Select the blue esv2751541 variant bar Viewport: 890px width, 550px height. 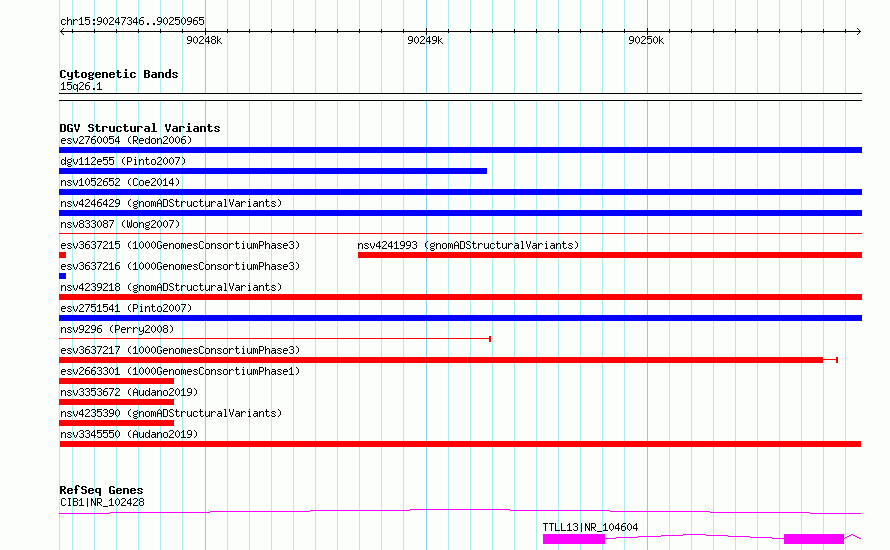point(460,318)
